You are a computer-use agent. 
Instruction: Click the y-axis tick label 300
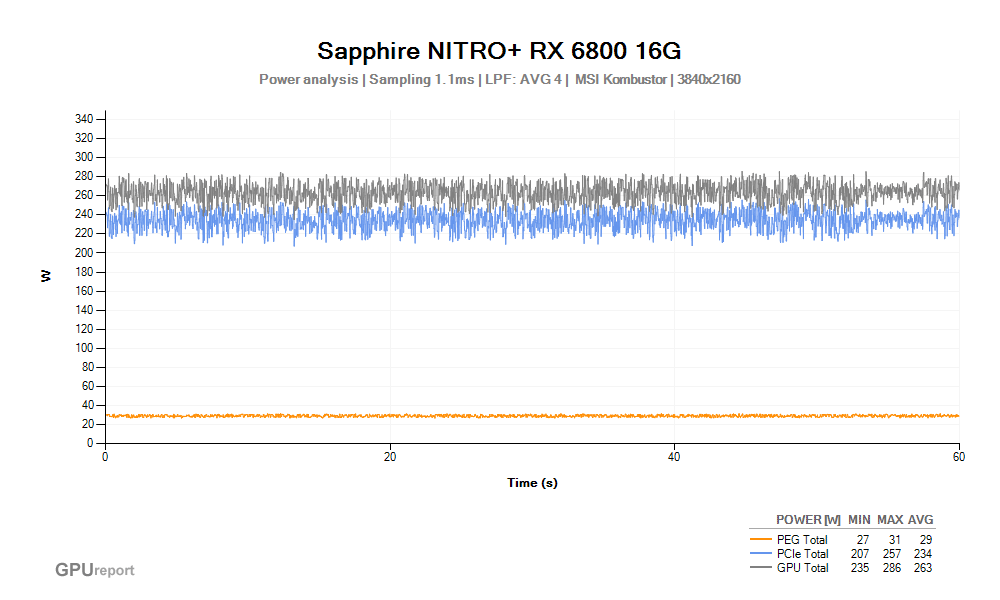84,157
